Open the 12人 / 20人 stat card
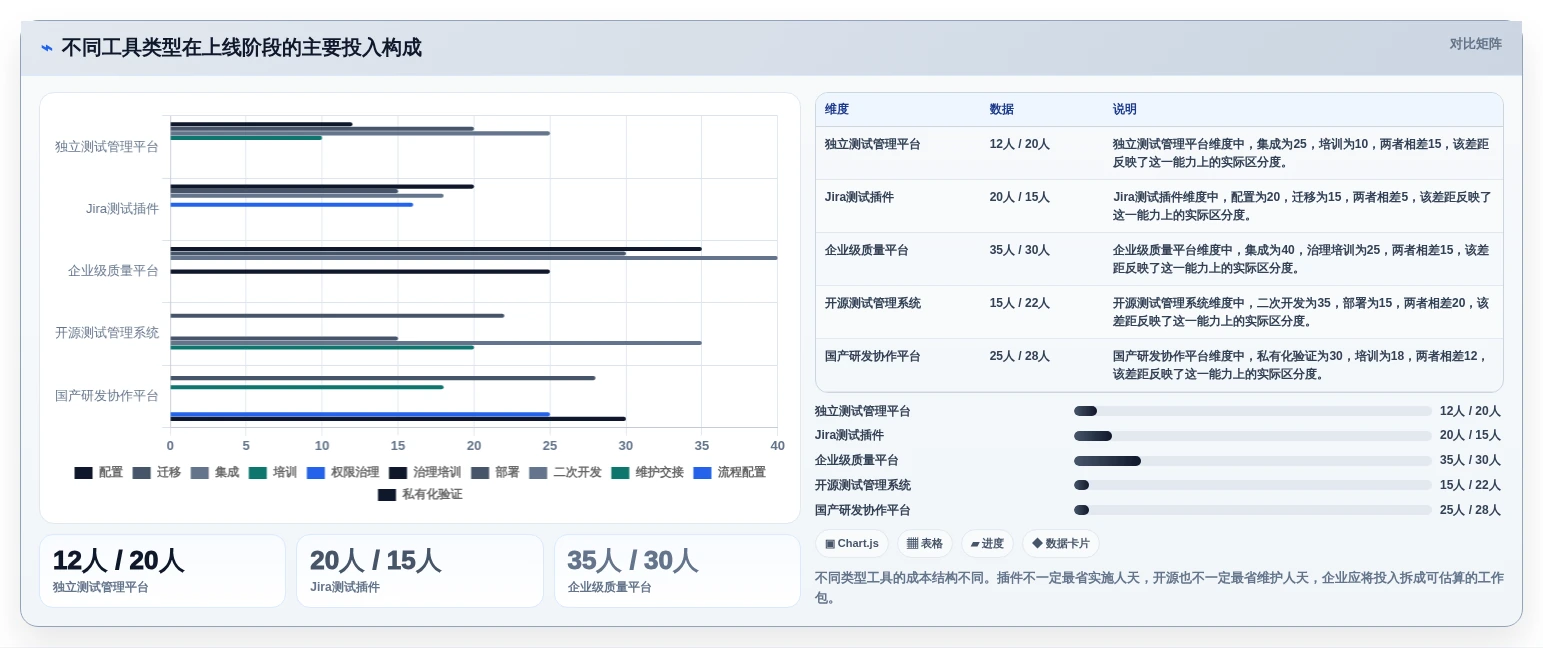 (x=162, y=571)
